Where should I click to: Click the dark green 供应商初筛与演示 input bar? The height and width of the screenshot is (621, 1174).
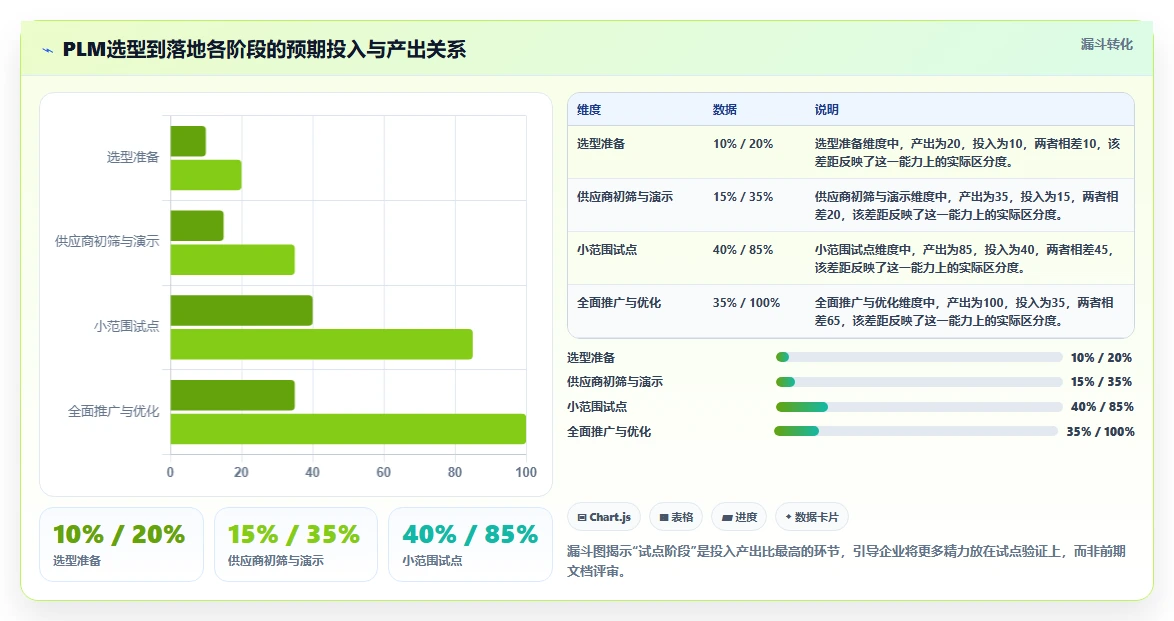(197, 226)
